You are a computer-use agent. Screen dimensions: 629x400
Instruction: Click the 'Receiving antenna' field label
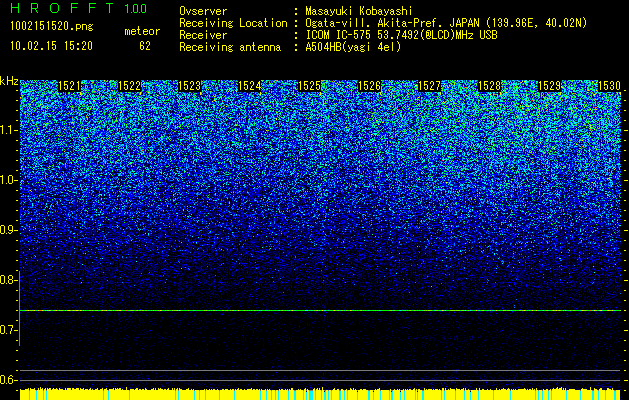(x=230, y=47)
